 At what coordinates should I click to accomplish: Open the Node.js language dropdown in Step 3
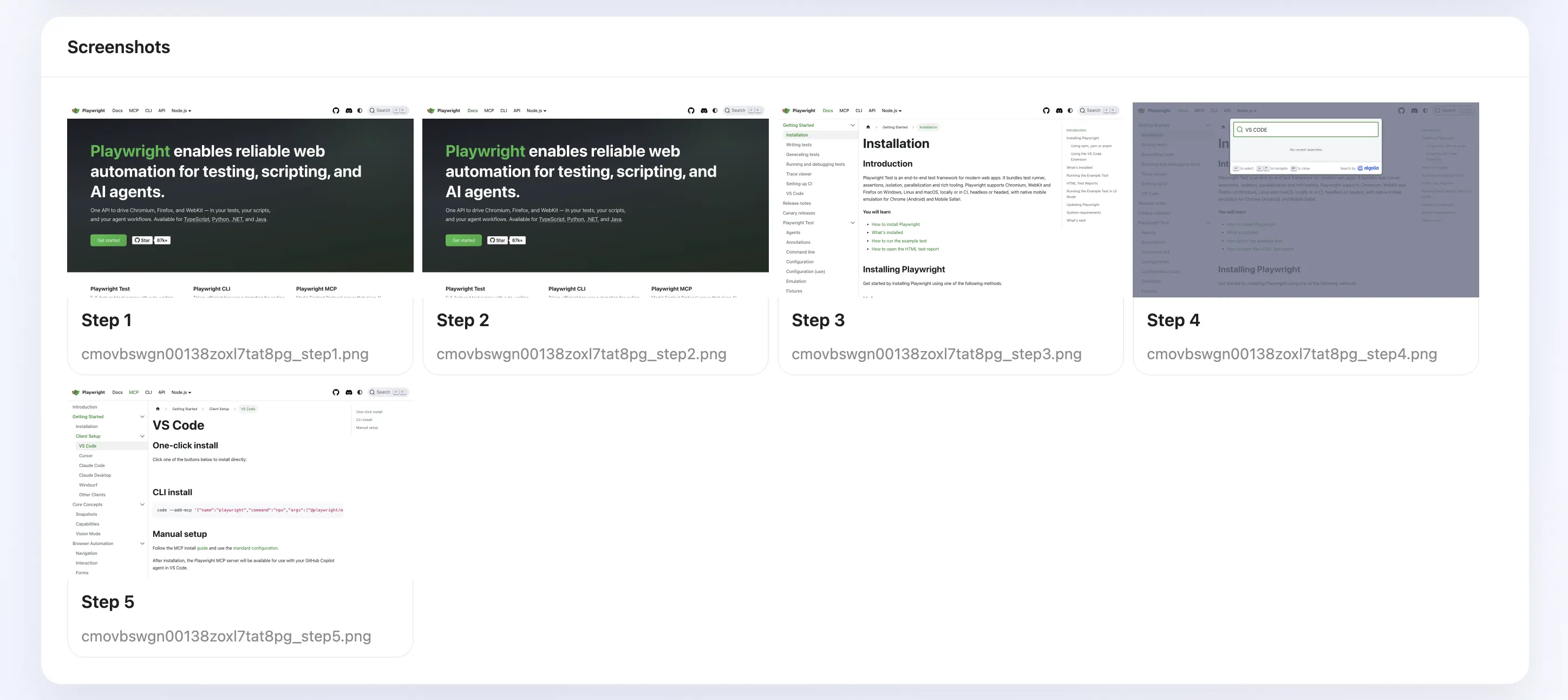[892, 111]
